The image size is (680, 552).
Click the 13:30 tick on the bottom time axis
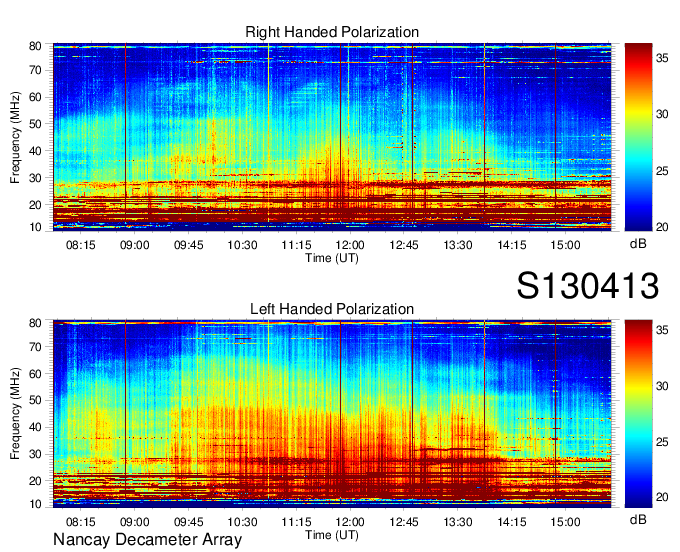coord(458,522)
